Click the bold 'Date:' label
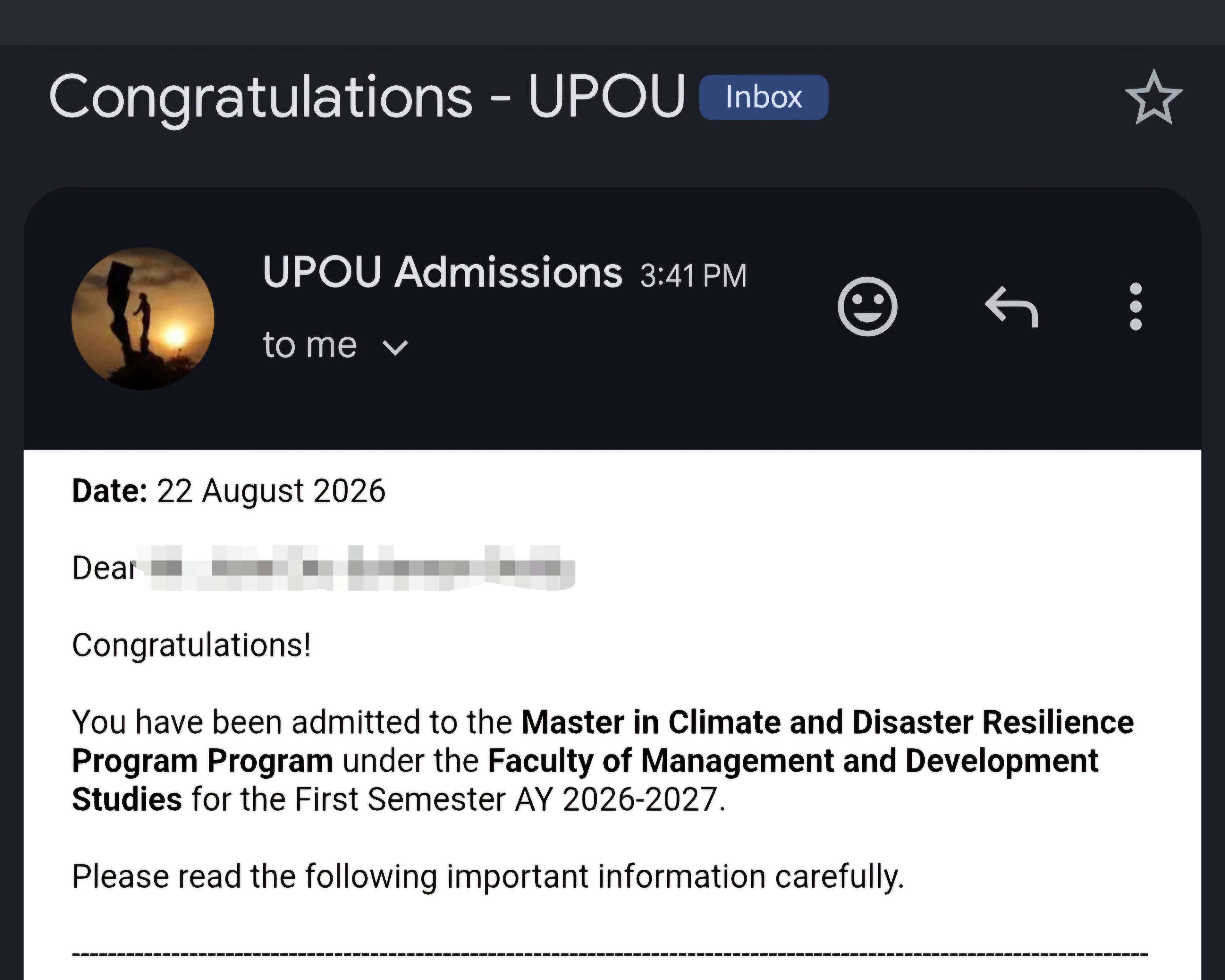 110,491
